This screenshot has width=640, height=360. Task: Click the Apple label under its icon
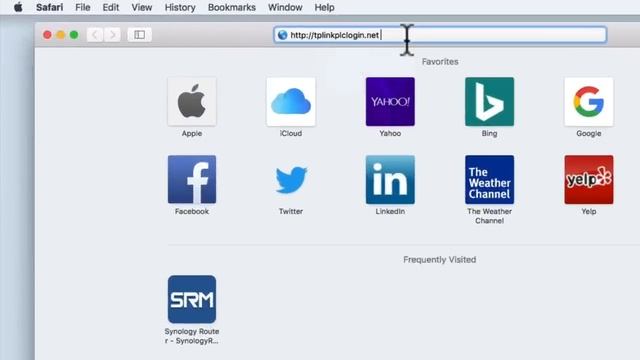[x=192, y=133]
